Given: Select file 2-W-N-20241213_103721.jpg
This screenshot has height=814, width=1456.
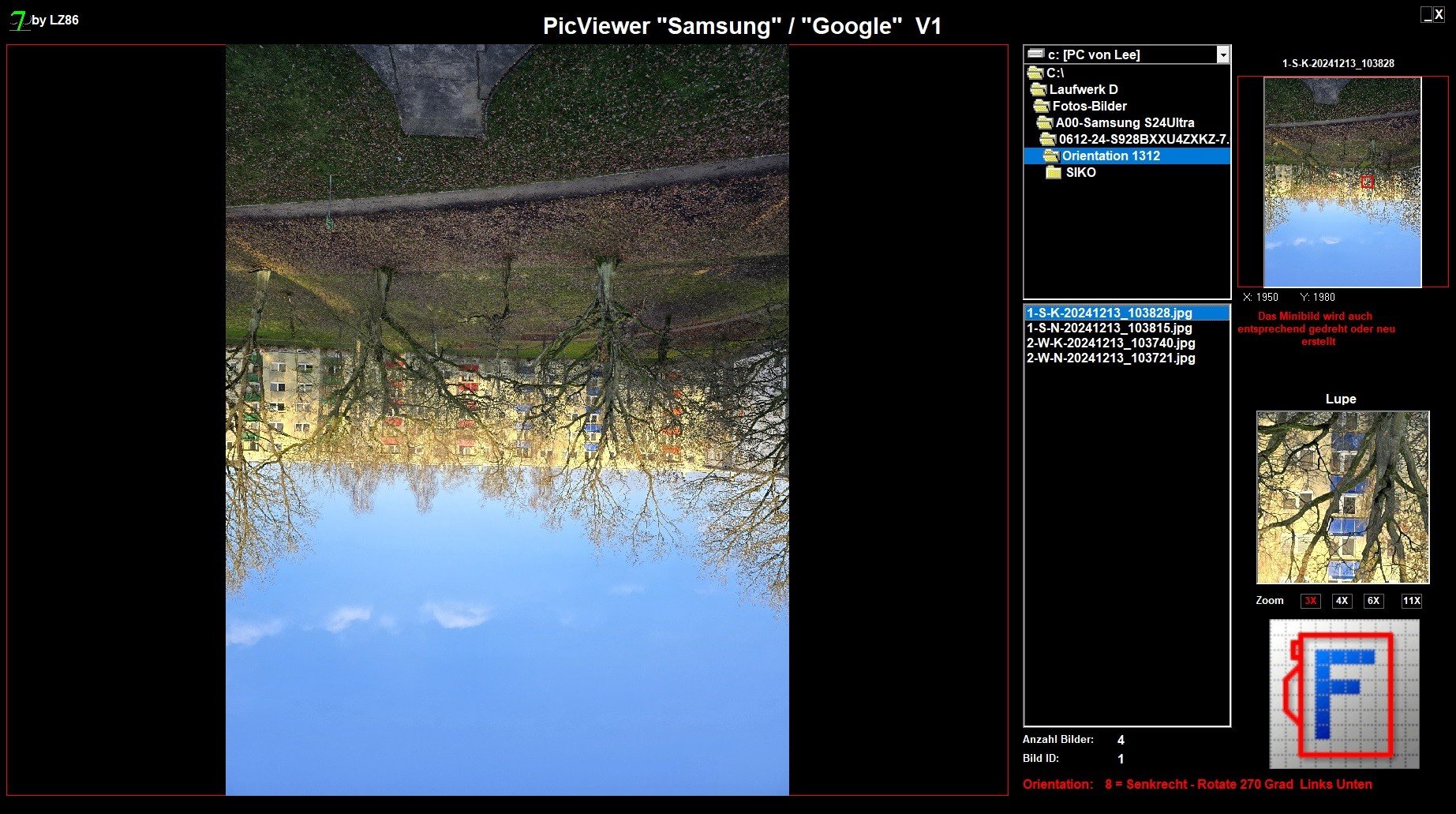Looking at the screenshot, I should 1110,358.
